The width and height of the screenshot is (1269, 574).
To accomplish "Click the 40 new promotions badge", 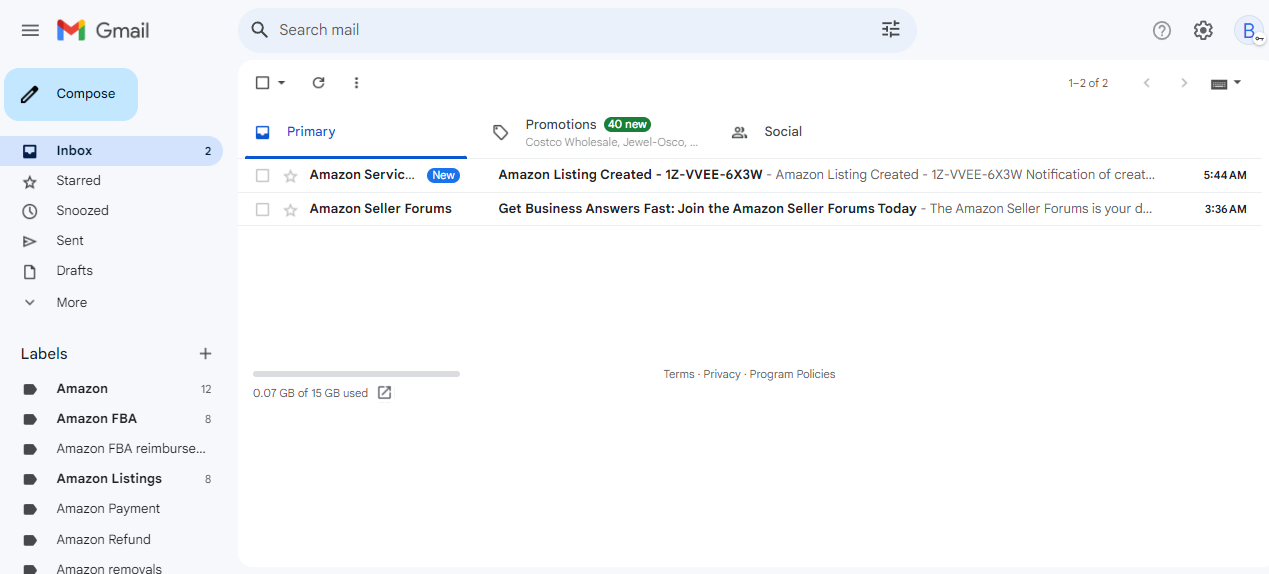I will click(627, 125).
